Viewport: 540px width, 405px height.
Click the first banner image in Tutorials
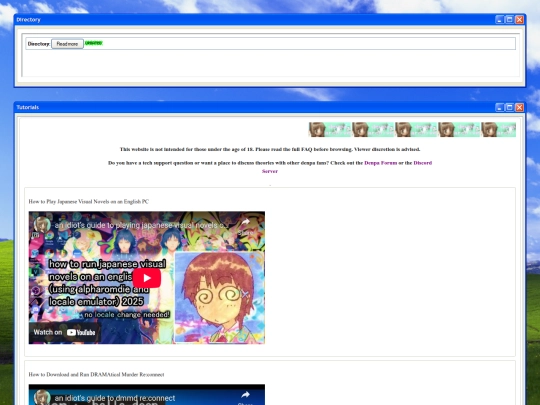point(330,129)
